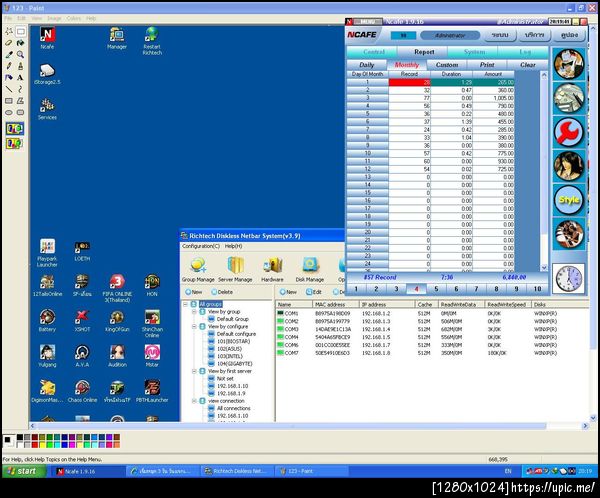
Task: Pick the Eraser tool in Paint toolbox
Action: coord(9,43)
